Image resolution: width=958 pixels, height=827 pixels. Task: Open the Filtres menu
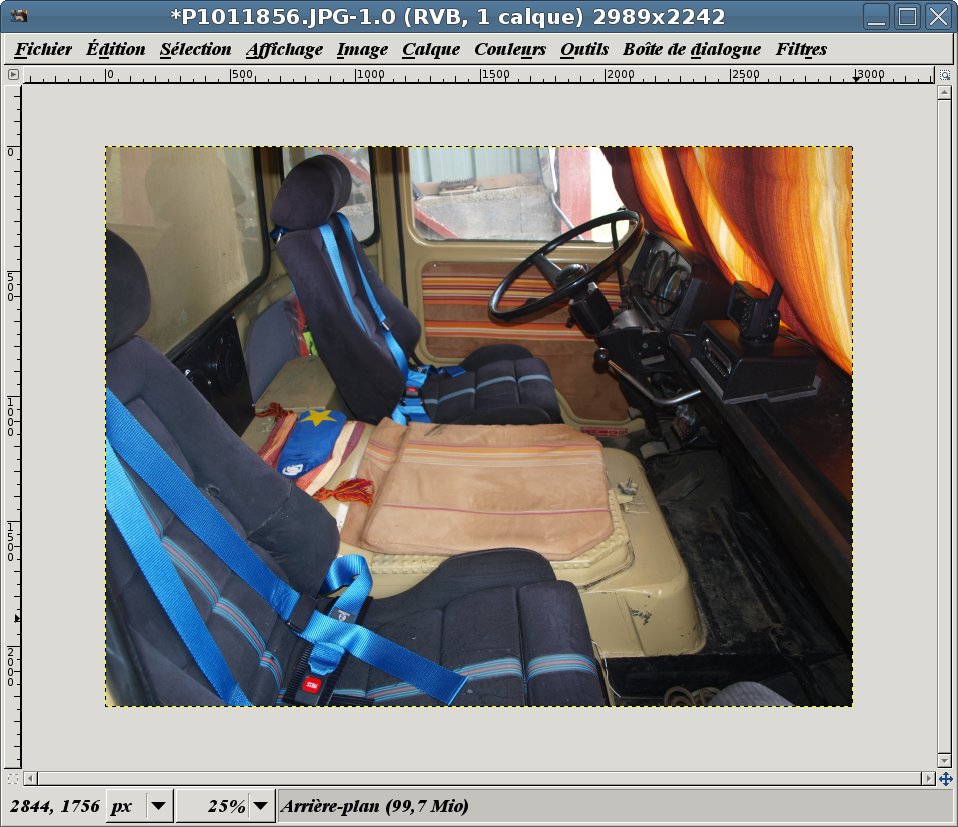pyautogui.click(x=801, y=49)
